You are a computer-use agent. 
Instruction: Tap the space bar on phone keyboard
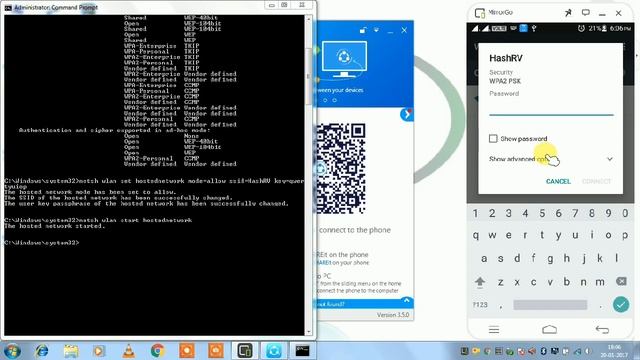click(550, 305)
